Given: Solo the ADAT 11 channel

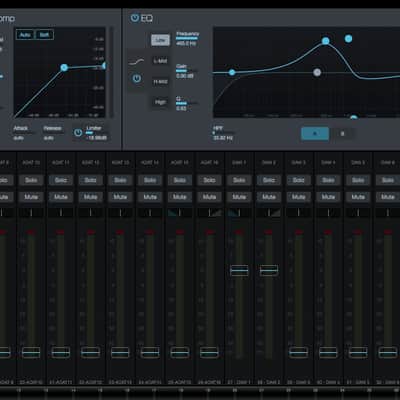Looking at the screenshot, I should (61, 180).
